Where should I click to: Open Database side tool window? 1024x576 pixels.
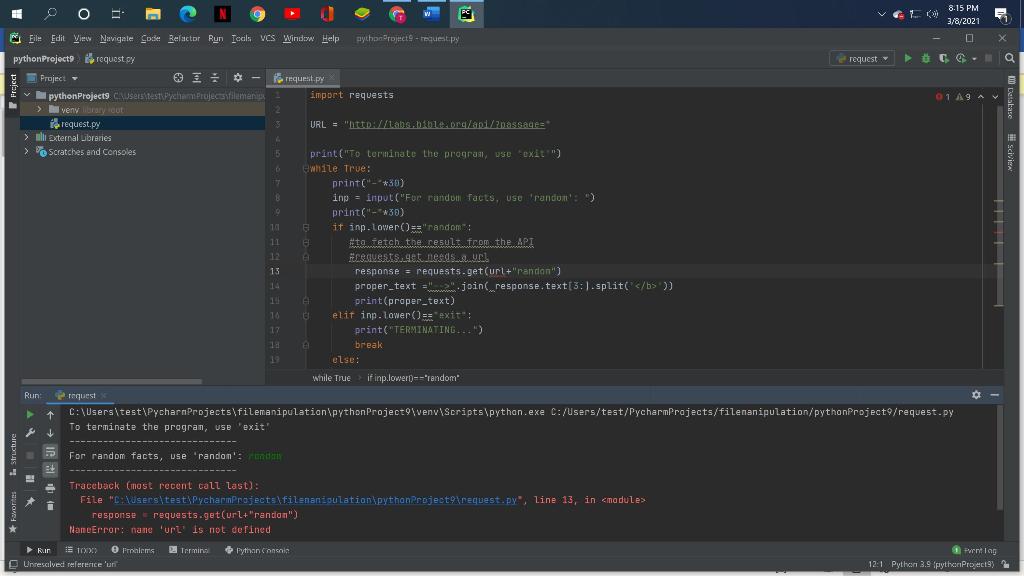tap(1011, 98)
